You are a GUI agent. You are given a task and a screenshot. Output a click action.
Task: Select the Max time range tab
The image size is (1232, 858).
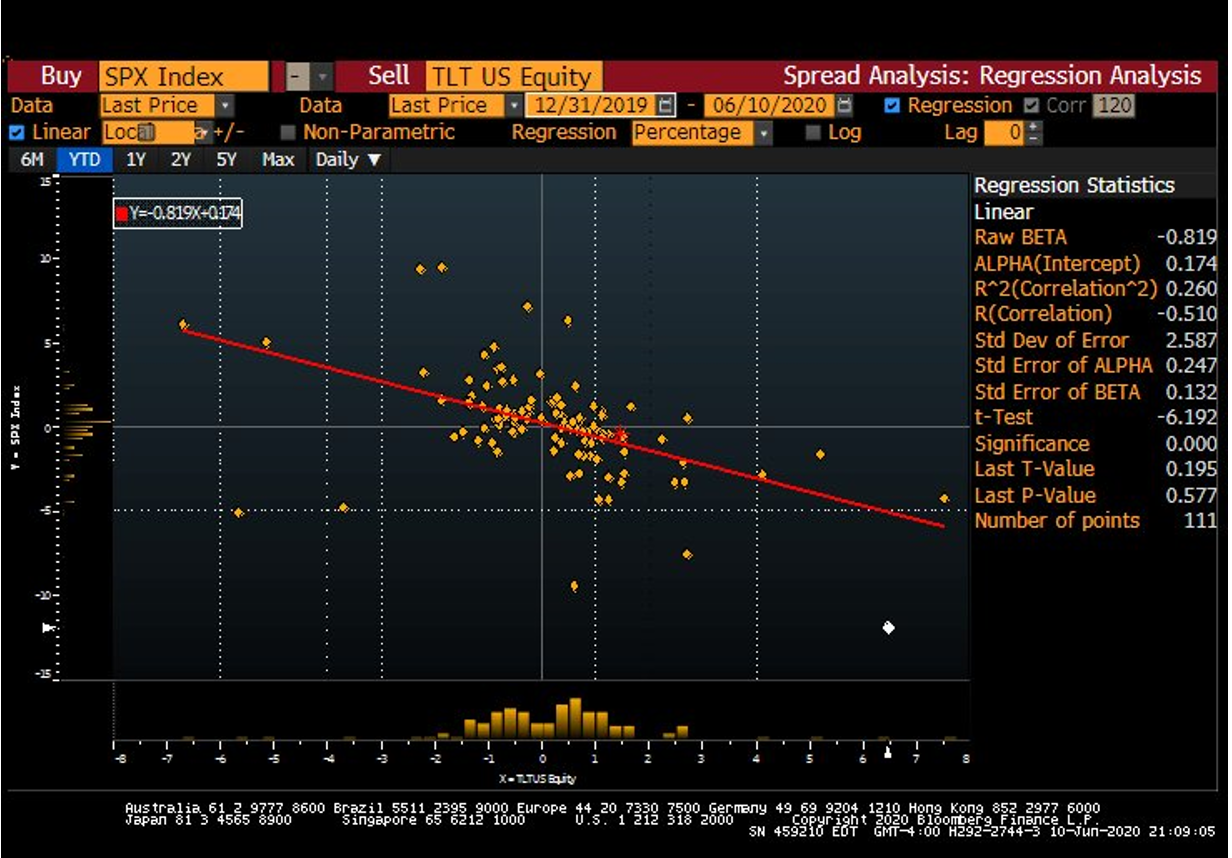click(x=278, y=160)
